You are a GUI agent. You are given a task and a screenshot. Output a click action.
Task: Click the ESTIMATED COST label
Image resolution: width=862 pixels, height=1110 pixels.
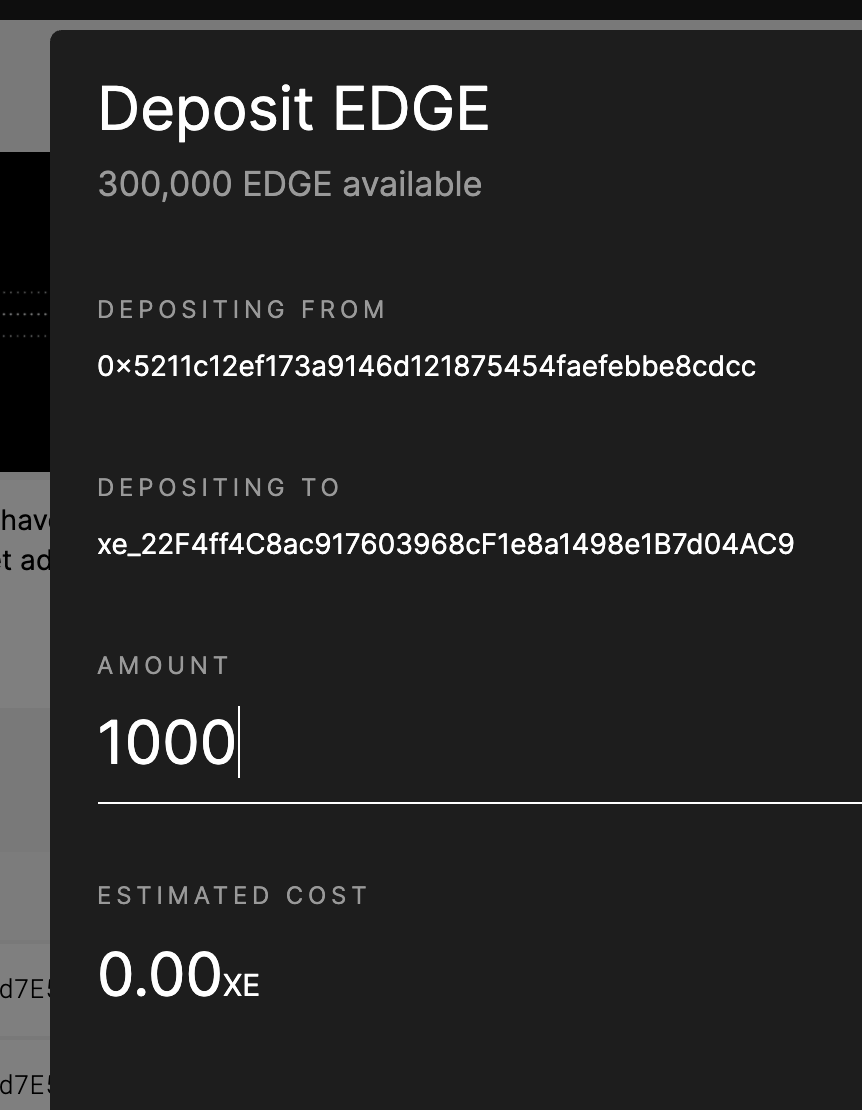click(232, 895)
